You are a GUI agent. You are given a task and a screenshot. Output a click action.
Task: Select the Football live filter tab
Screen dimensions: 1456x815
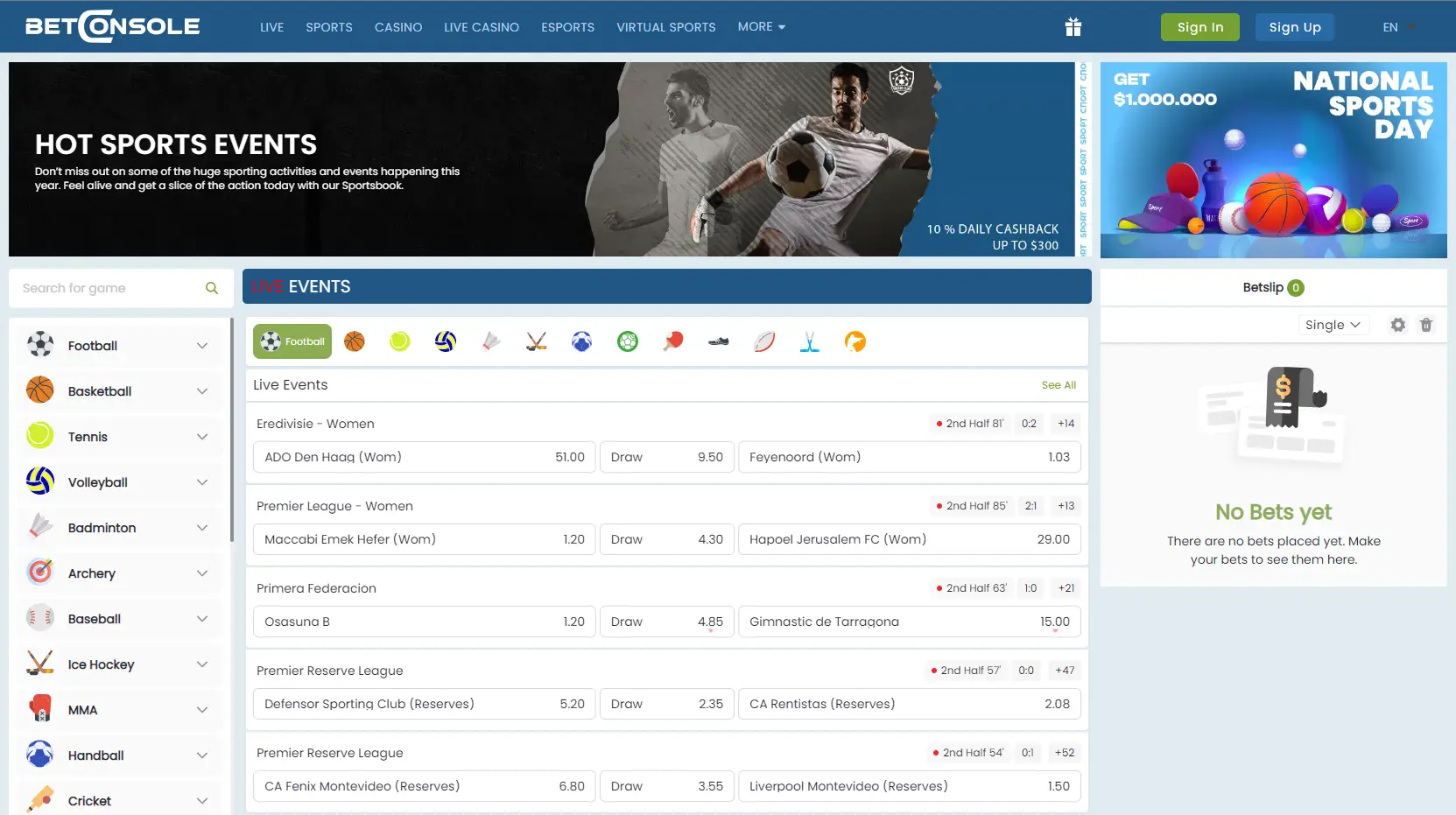(292, 341)
